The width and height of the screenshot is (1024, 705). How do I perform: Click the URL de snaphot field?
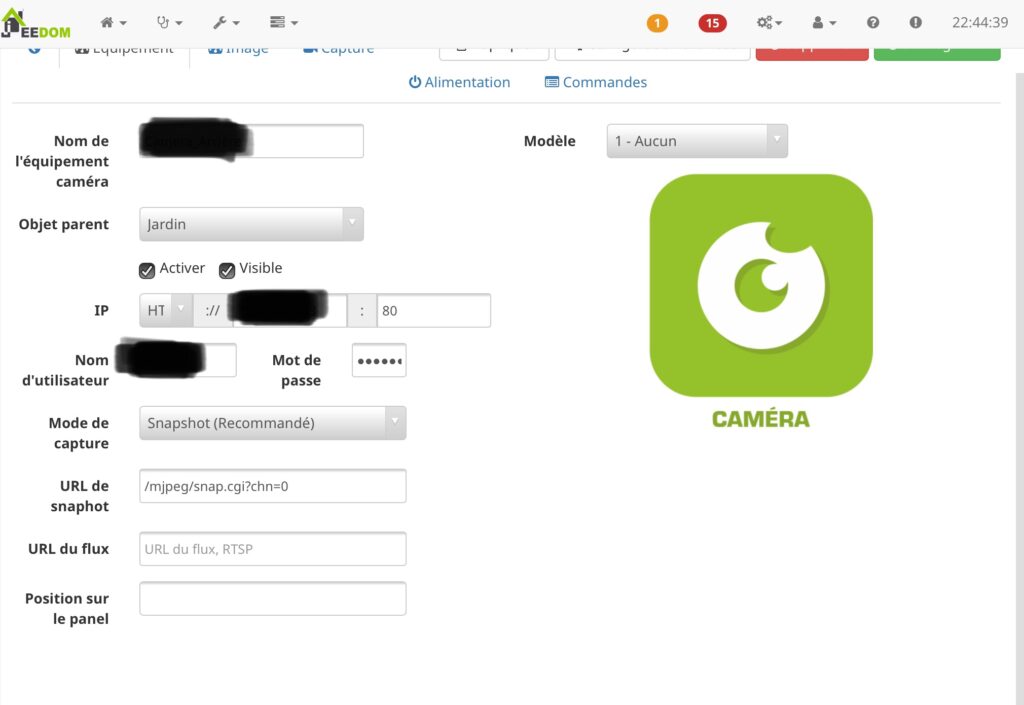[x=272, y=486]
